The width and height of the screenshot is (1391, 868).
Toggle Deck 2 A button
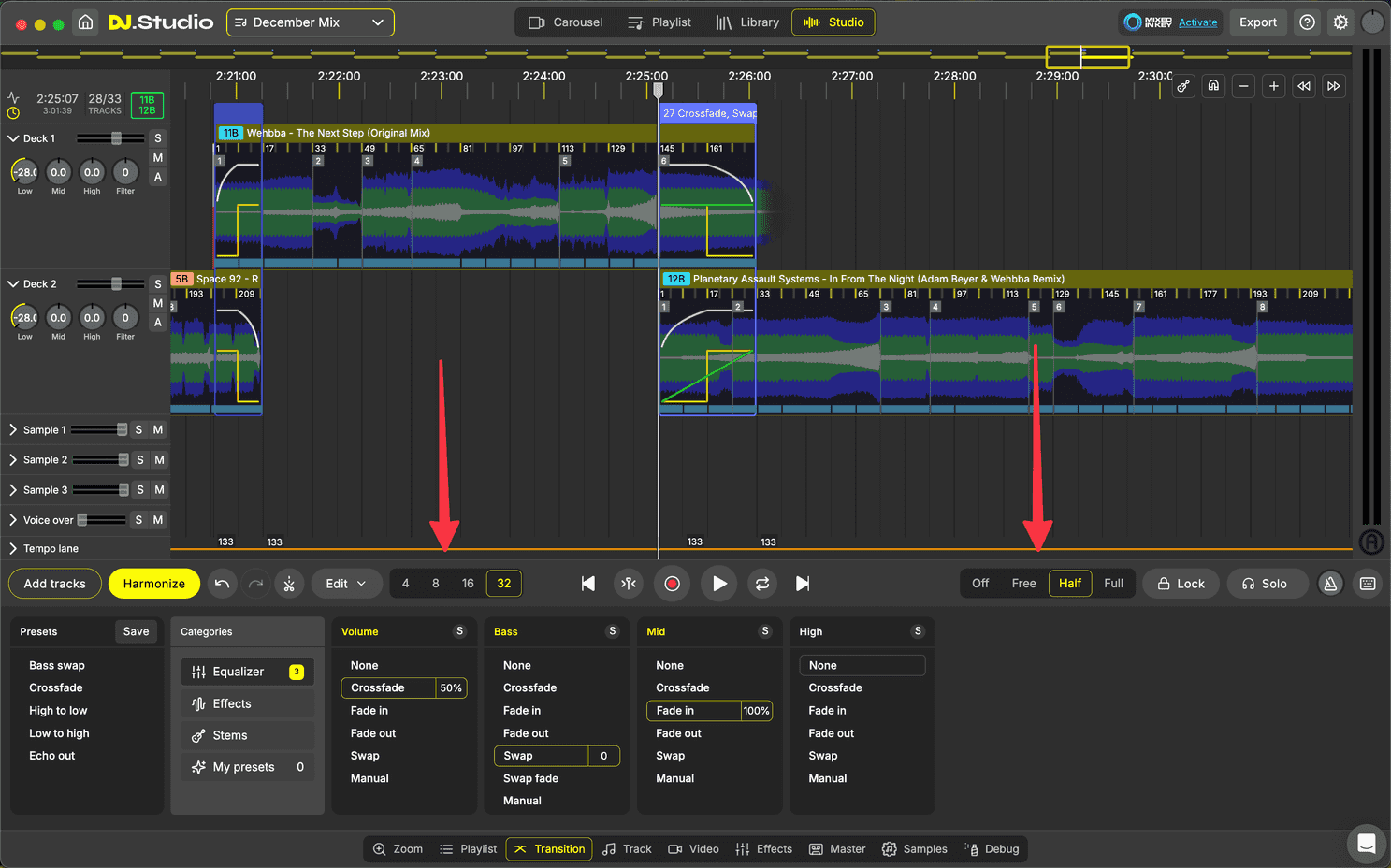[x=158, y=323]
